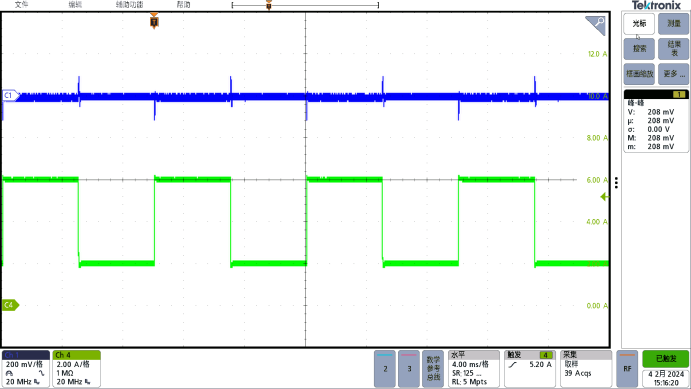Screen dimensions: 691x389
Task: Open the acquisition 39 Acqs badge
Action: point(586,369)
